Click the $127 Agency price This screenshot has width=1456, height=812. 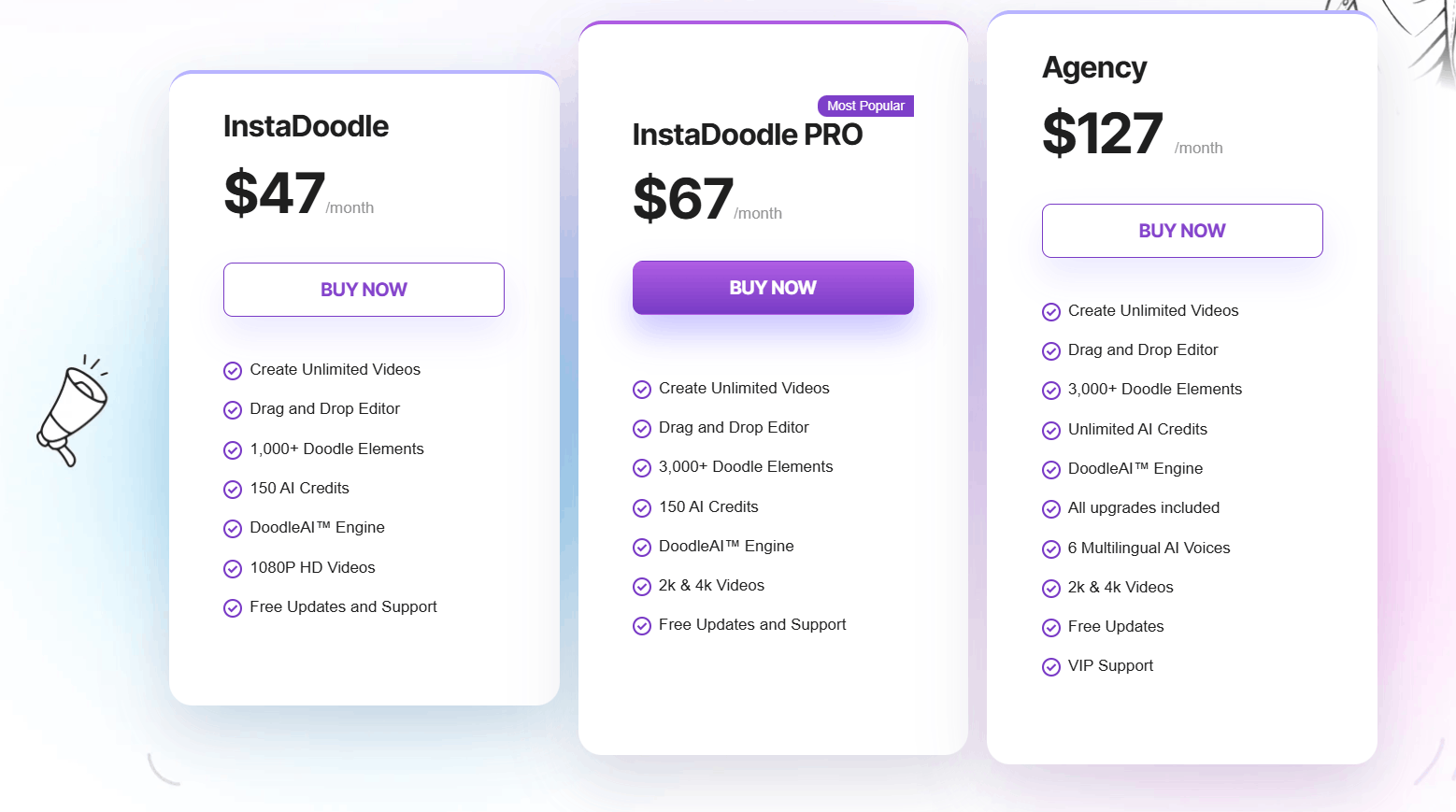(x=1103, y=134)
